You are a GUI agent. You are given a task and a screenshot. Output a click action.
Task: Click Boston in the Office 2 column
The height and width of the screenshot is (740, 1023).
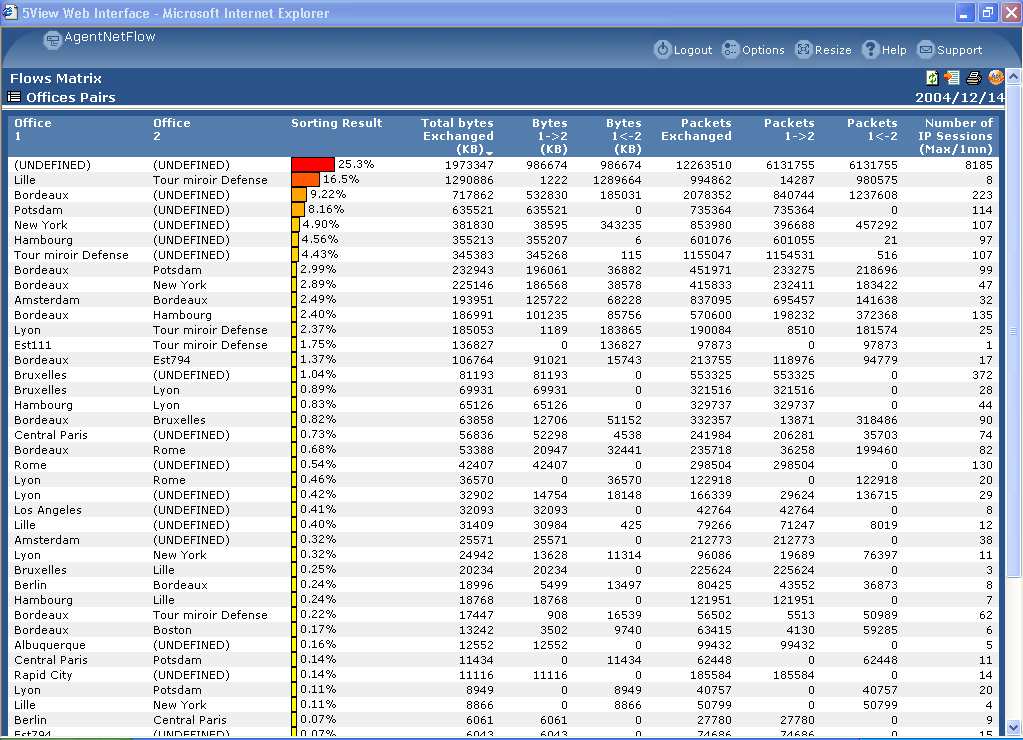[x=172, y=630]
